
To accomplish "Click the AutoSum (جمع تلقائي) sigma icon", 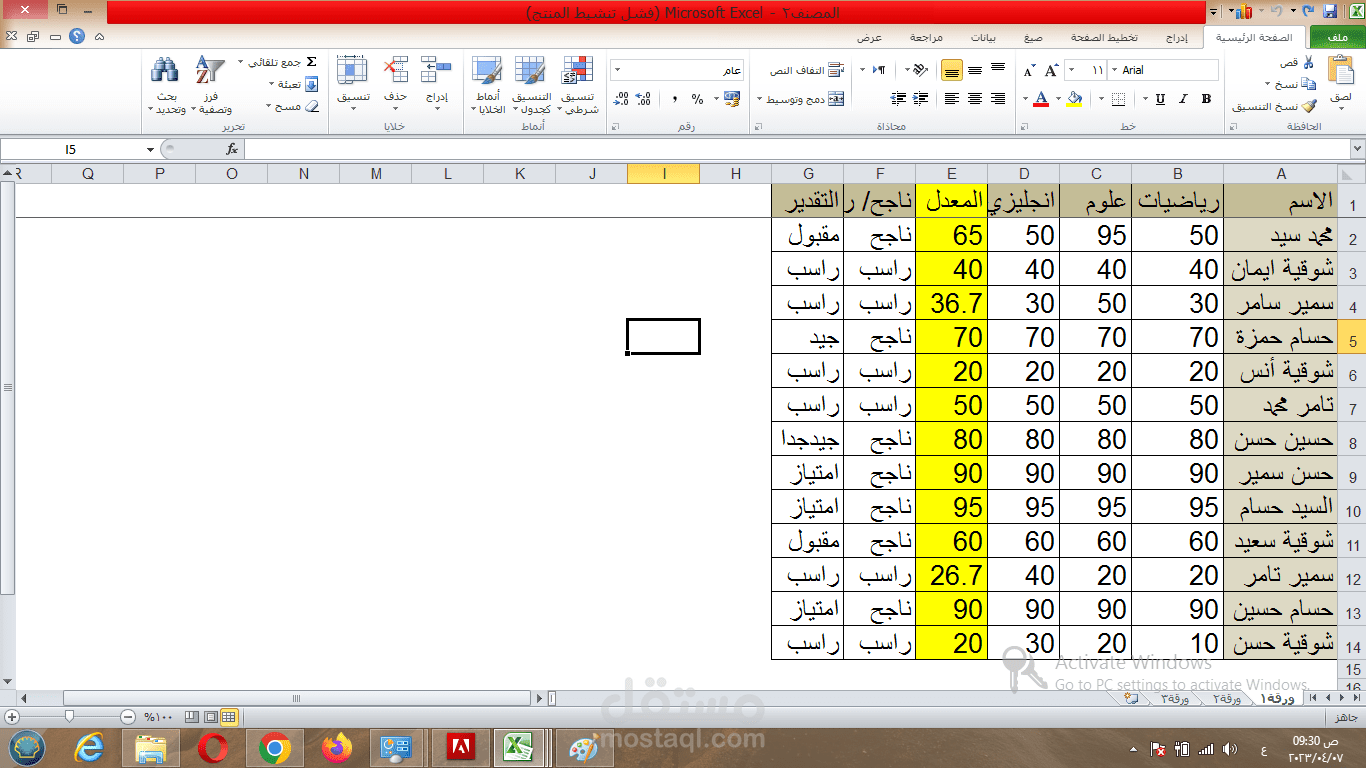I will [311, 62].
